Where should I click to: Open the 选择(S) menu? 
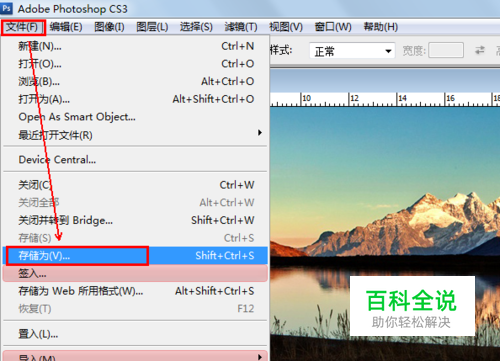tap(196, 27)
